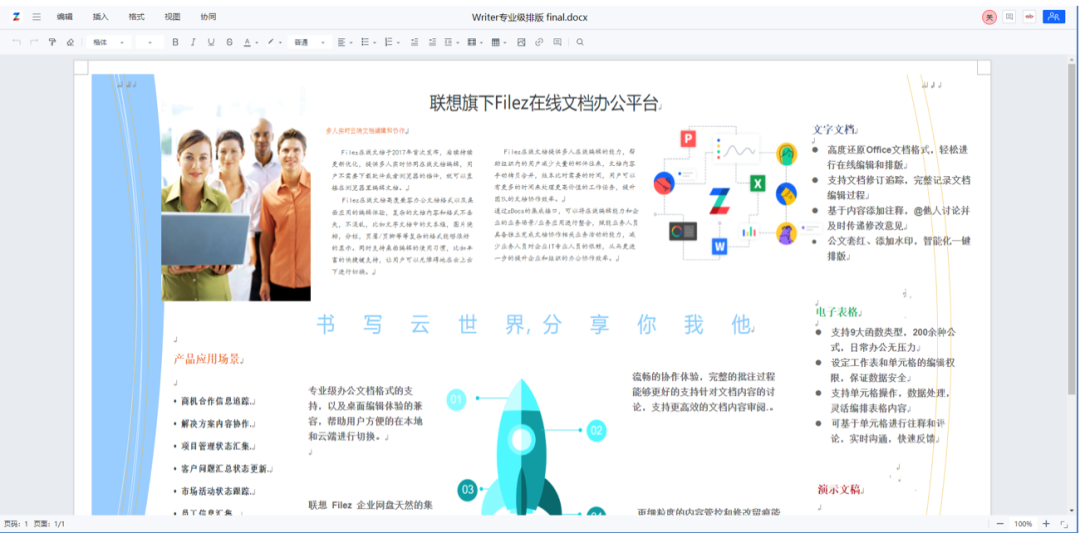This screenshot has width=1080, height=533.
Task: Click the insert table icon
Action: tap(495, 42)
